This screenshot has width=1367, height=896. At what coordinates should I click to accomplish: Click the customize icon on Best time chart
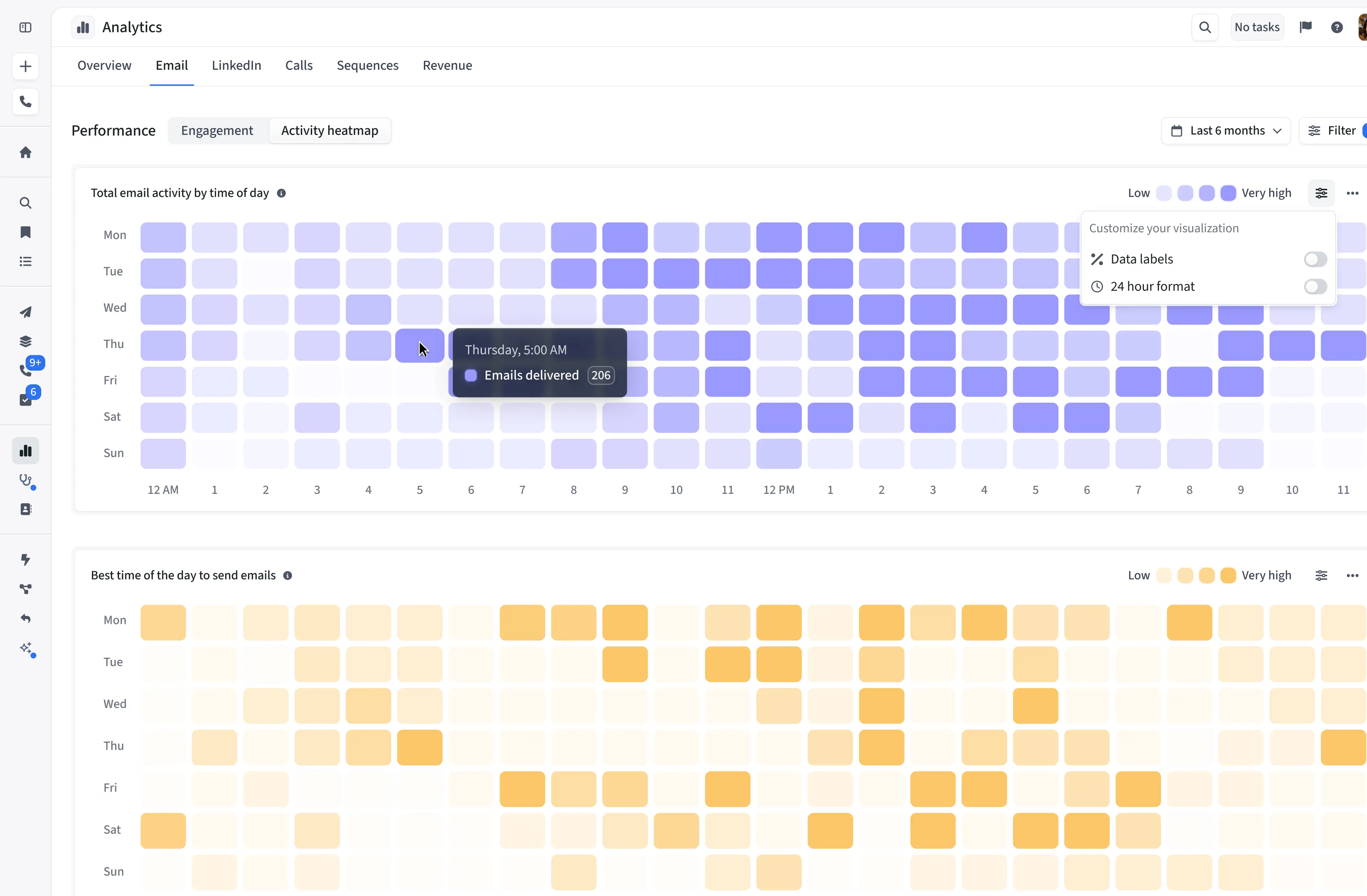(x=1321, y=575)
